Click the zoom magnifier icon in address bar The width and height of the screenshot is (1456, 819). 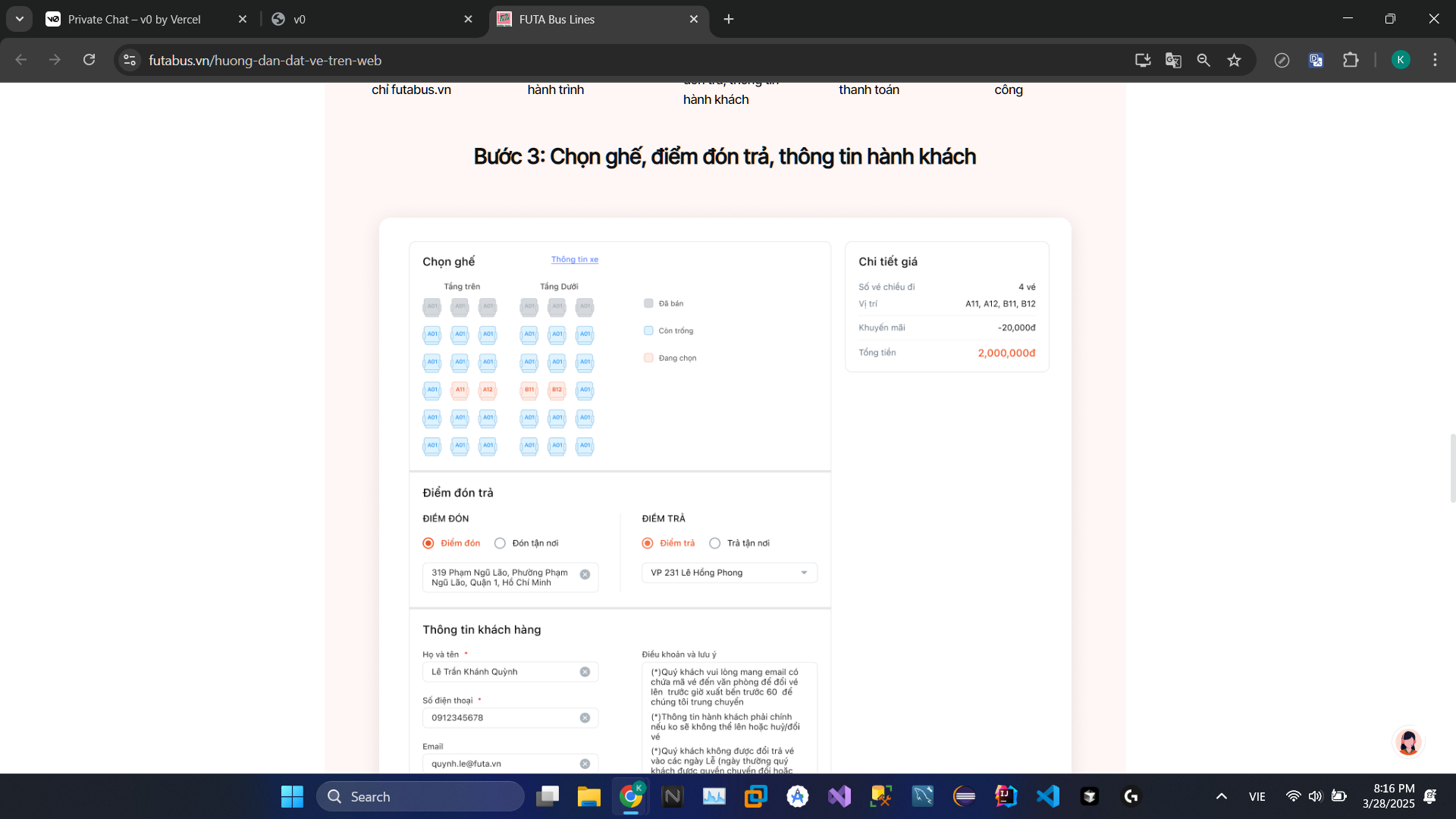click(x=1203, y=60)
